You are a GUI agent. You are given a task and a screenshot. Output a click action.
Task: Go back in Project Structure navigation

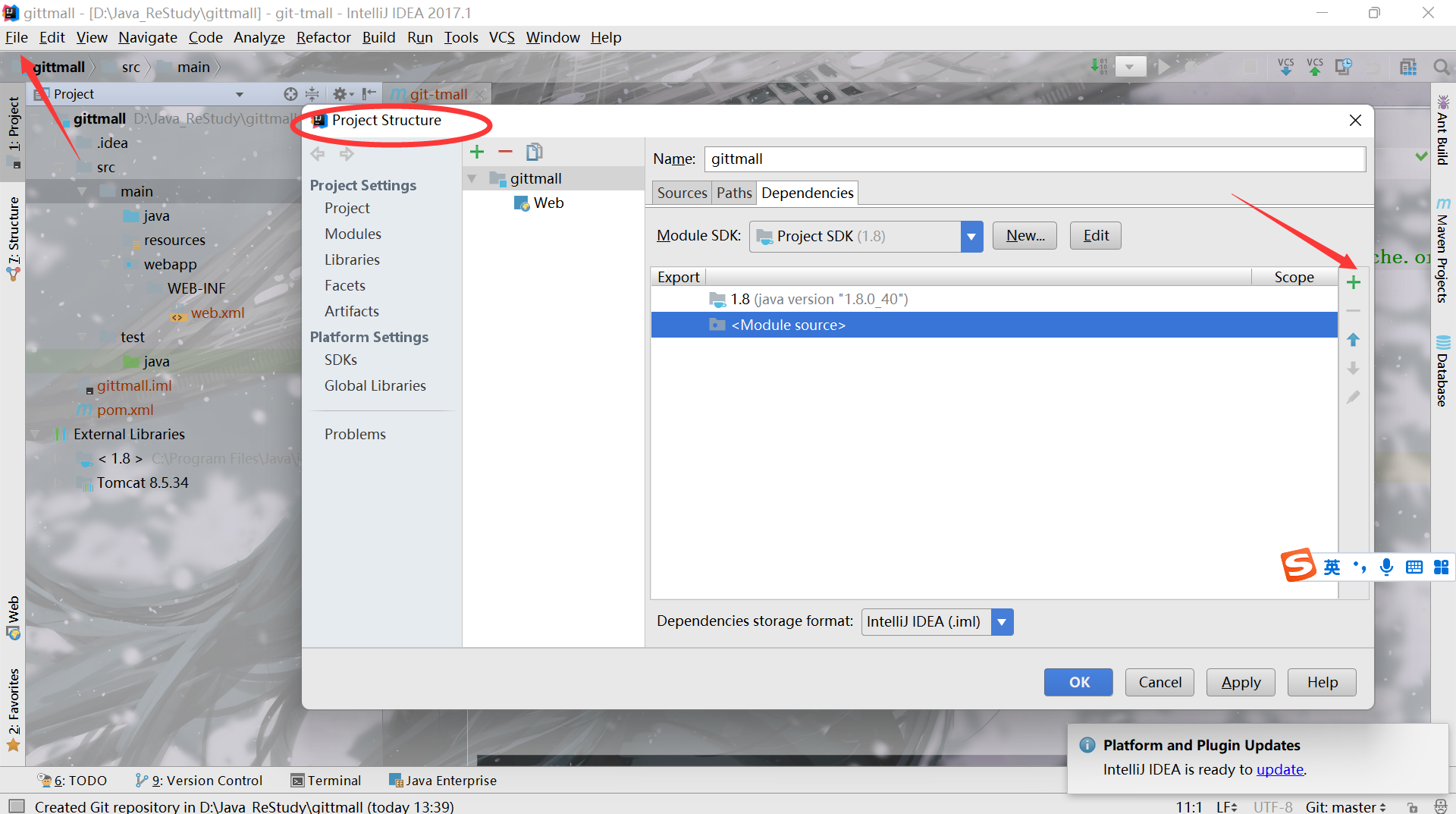click(318, 154)
